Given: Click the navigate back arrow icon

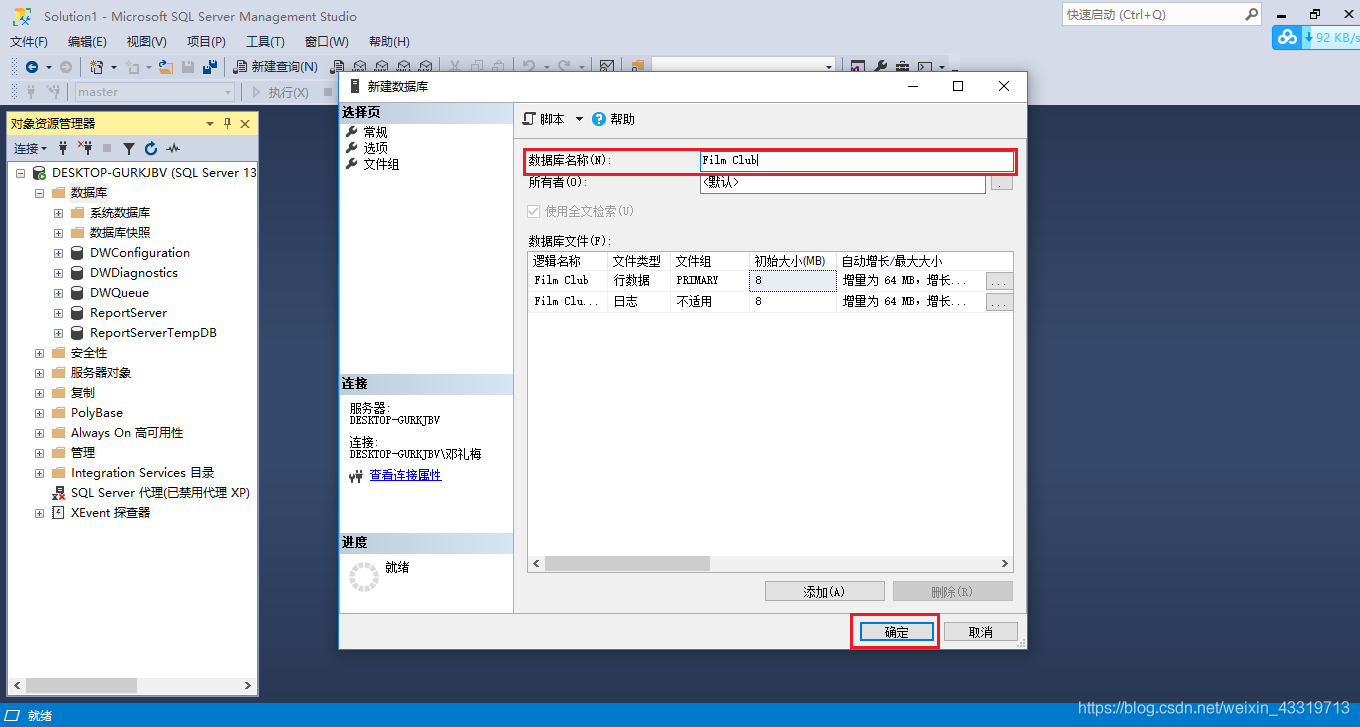Looking at the screenshot, I should (x=32, y=67).
